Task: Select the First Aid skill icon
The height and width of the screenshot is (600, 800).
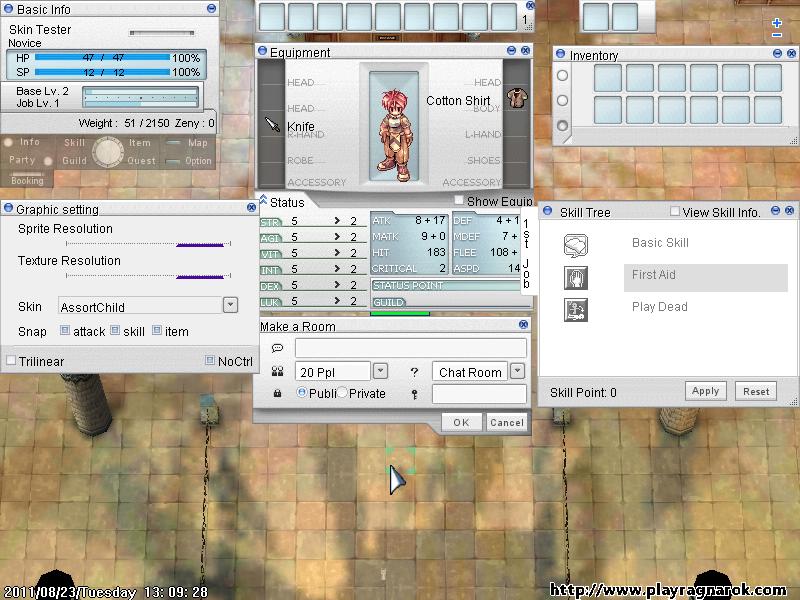Action: pyautogui.click(x=576, y=278)
